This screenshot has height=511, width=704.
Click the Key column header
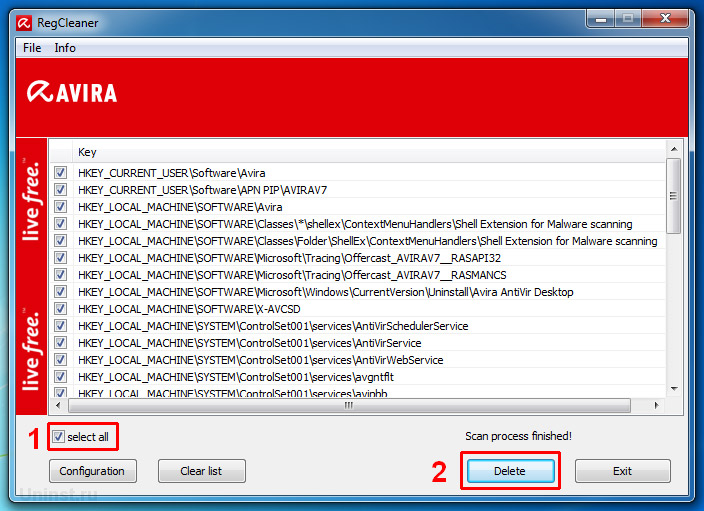click(88, 152)
